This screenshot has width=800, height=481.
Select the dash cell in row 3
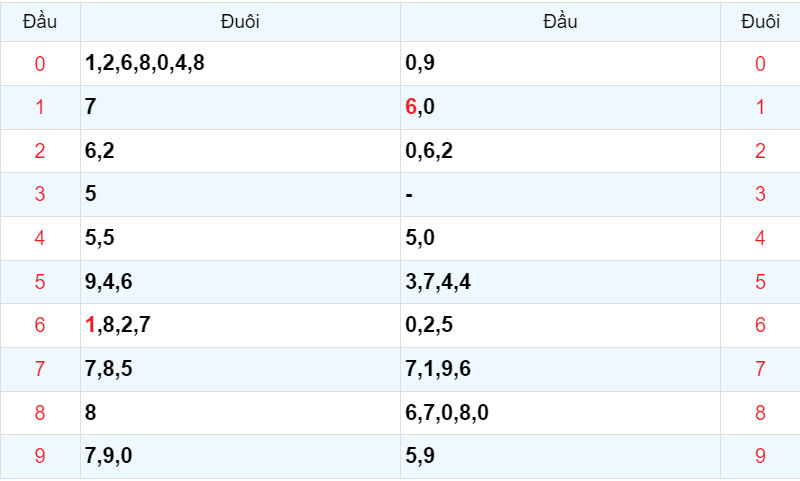coord(560,194)
